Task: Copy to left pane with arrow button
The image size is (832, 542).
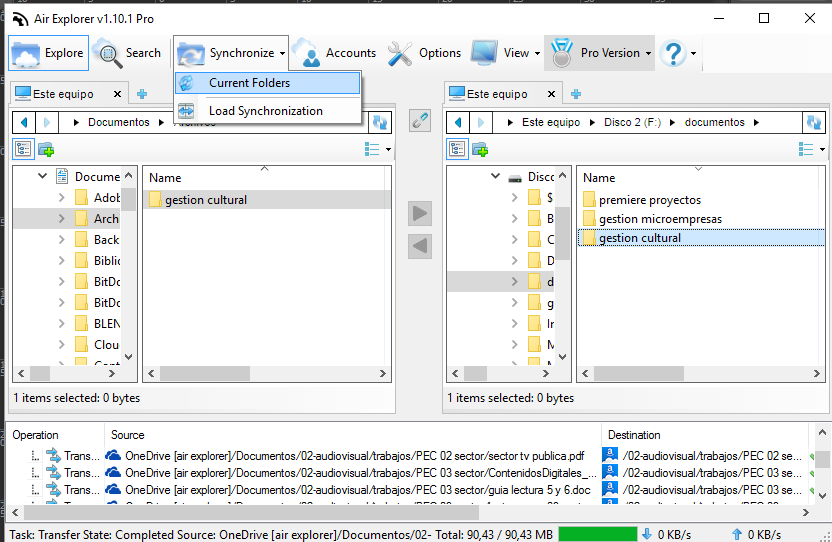Action: click(x=420, y=245)
